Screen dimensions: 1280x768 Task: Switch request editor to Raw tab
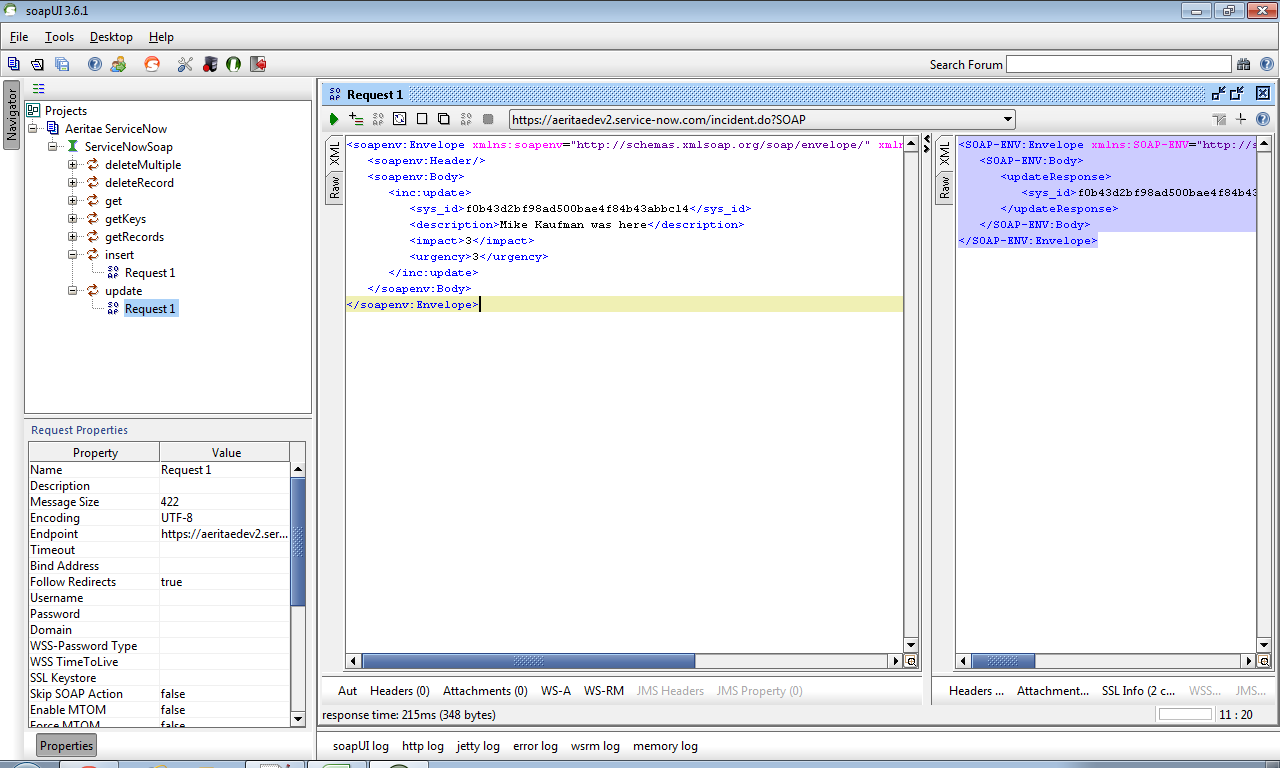[x=335, y=188]
